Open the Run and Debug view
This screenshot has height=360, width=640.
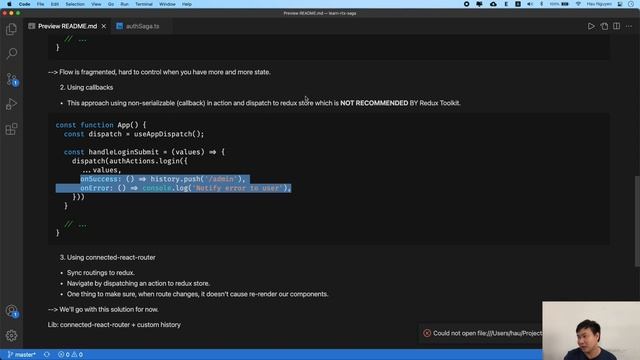pos(11,104)
